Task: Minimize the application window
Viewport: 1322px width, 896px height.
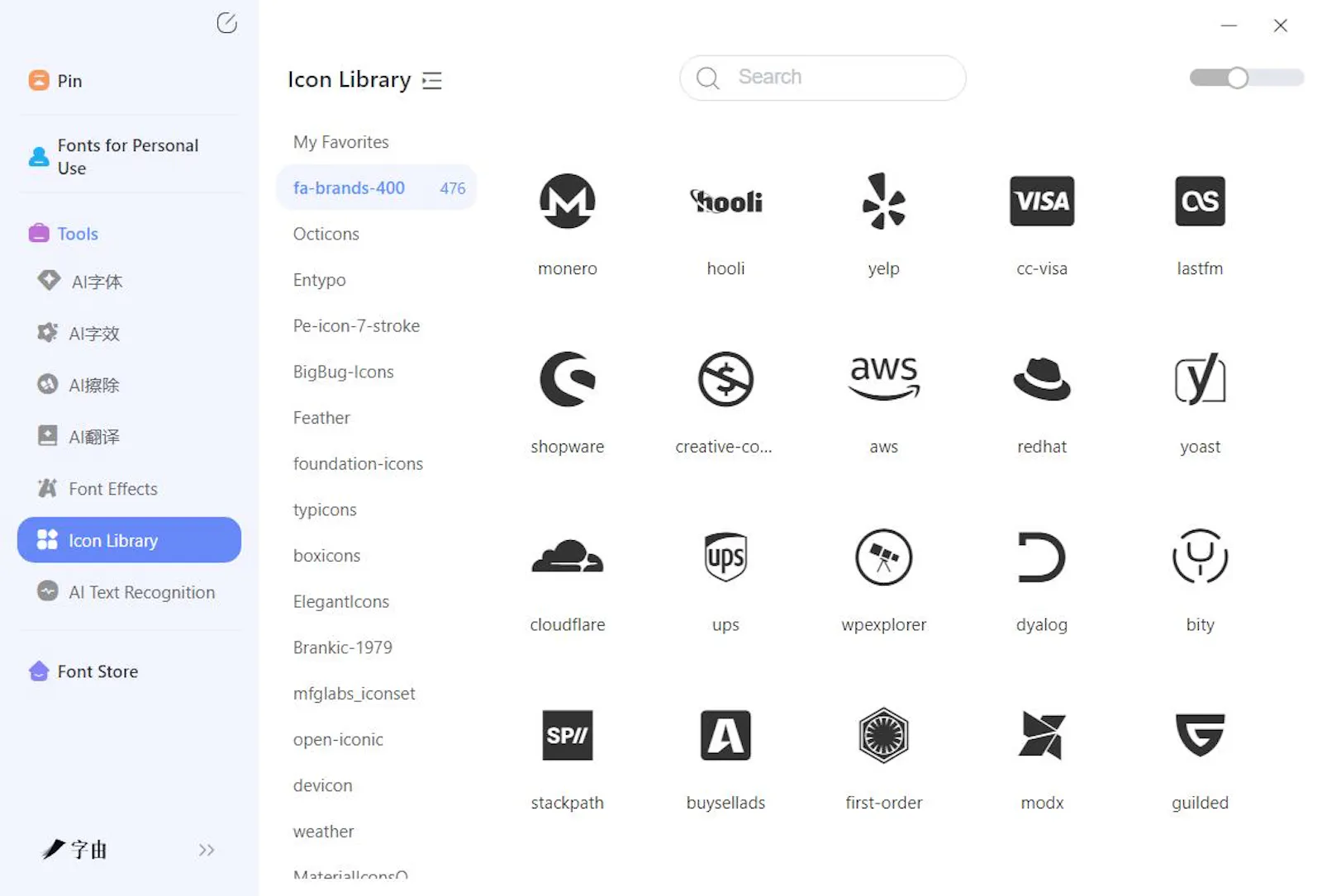Action: [1229, 26]
